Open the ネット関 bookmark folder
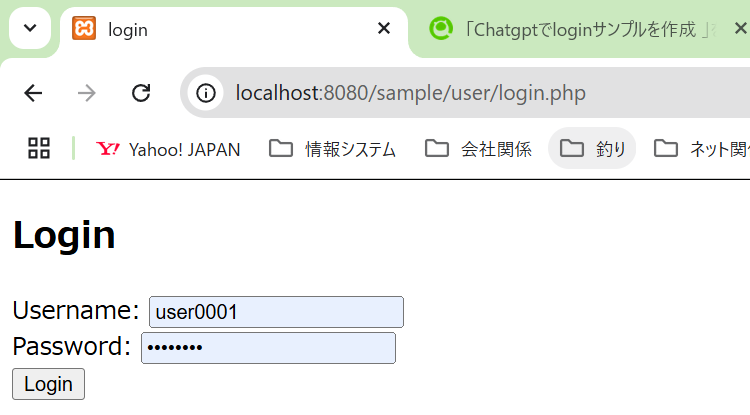This screenshot has height=415, width=750. click(x=701, y=149)
